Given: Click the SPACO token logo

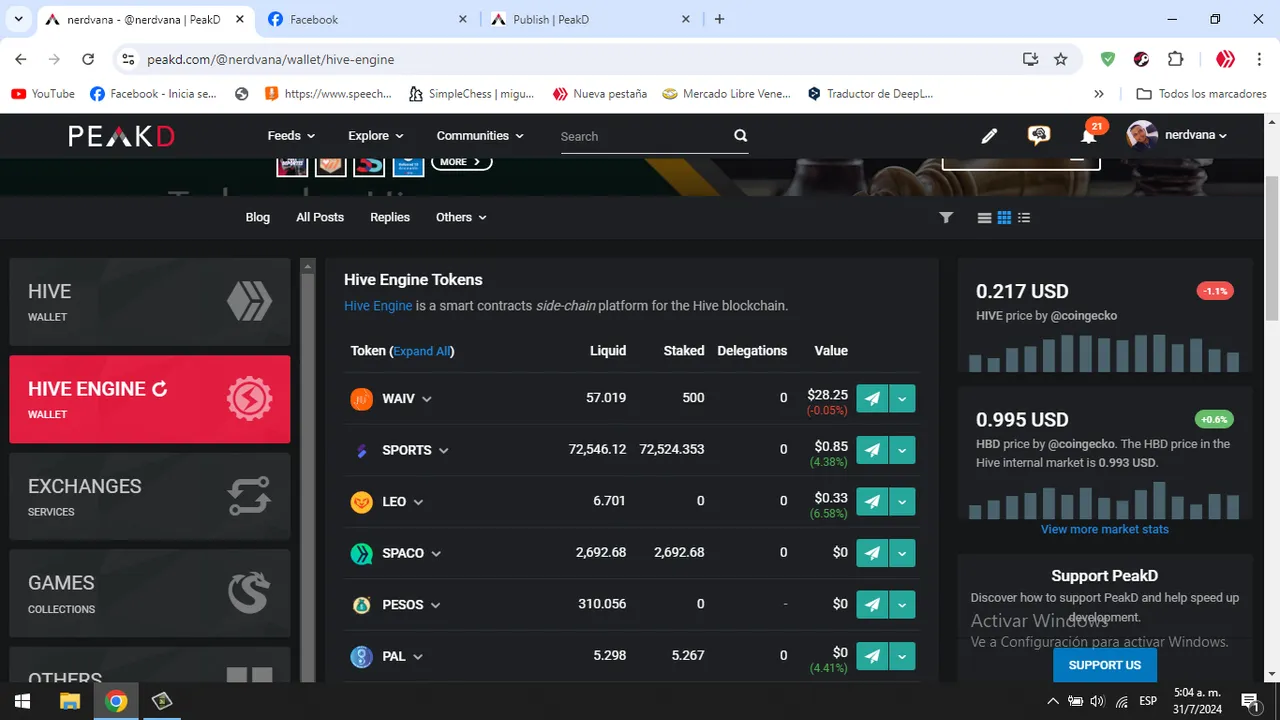Looking at the screenshot, I should point(361,553).
